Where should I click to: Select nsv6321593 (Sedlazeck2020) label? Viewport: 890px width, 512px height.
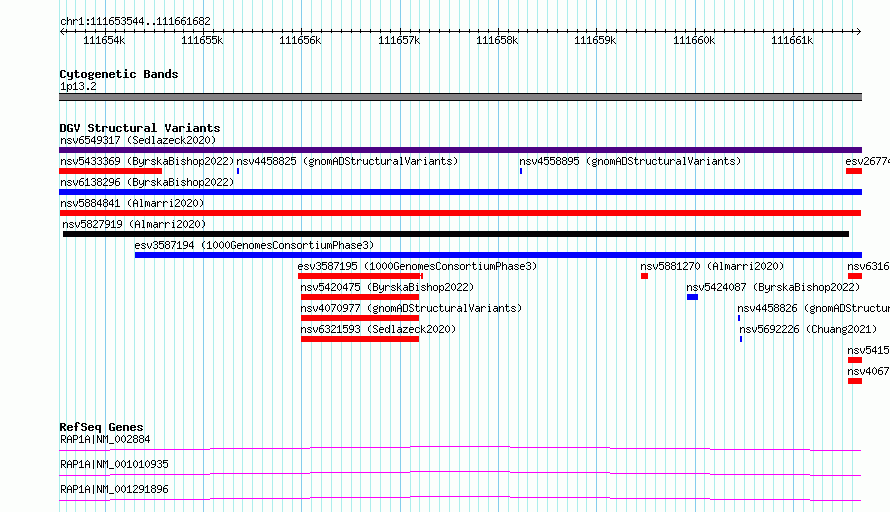[x=378, y=329]
